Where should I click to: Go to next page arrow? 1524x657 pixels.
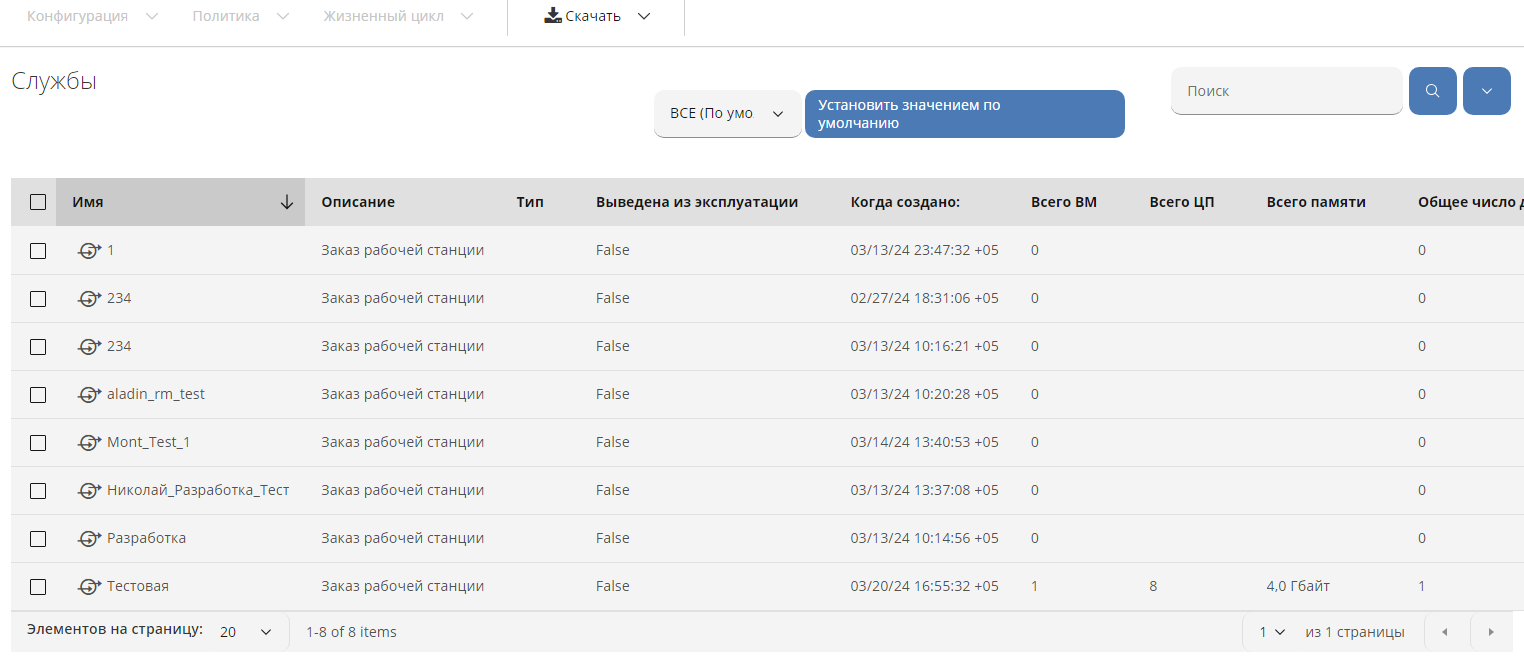(1491, 632)
